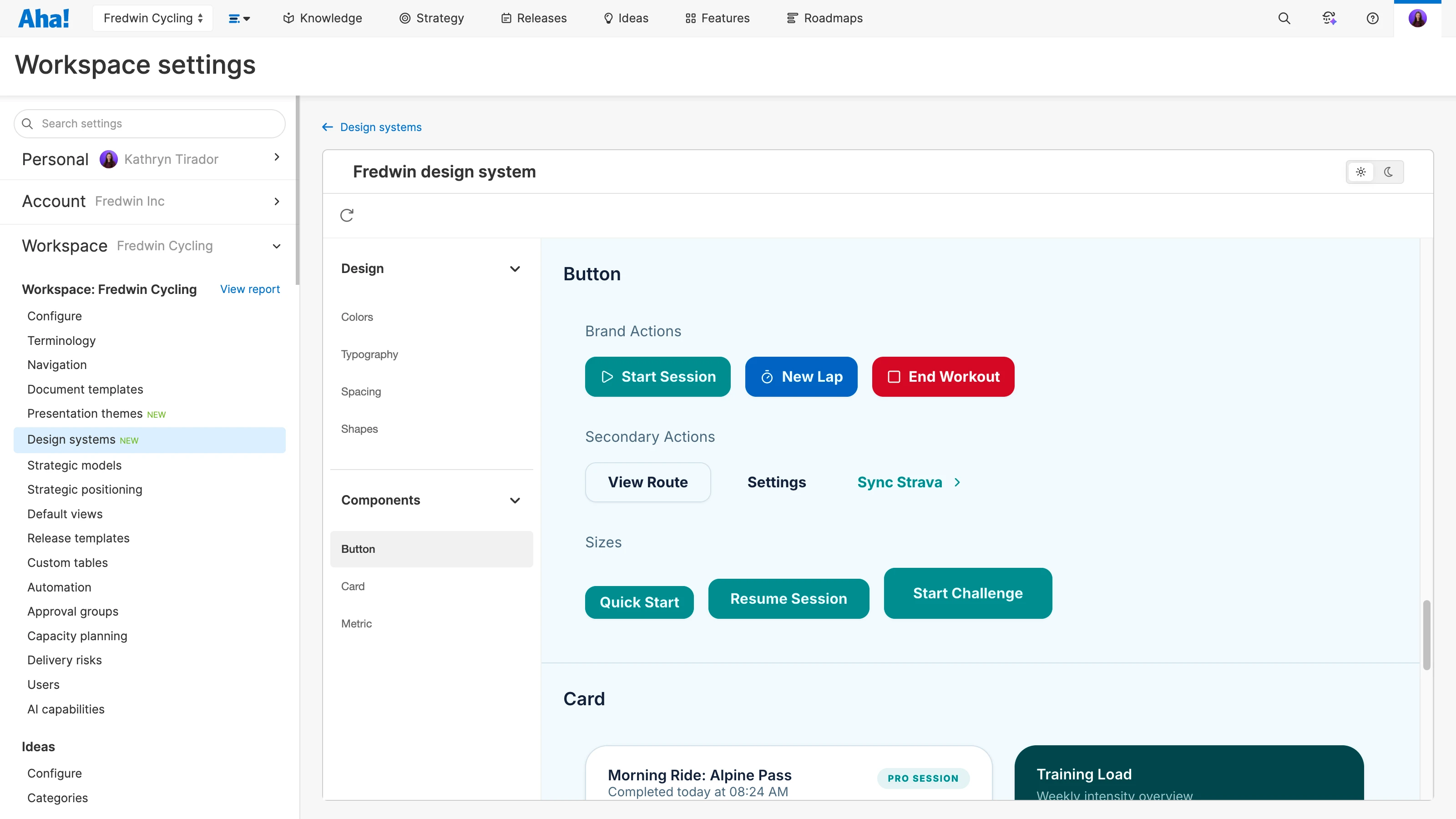Open Navigation settings

click(x=56, y=365)
